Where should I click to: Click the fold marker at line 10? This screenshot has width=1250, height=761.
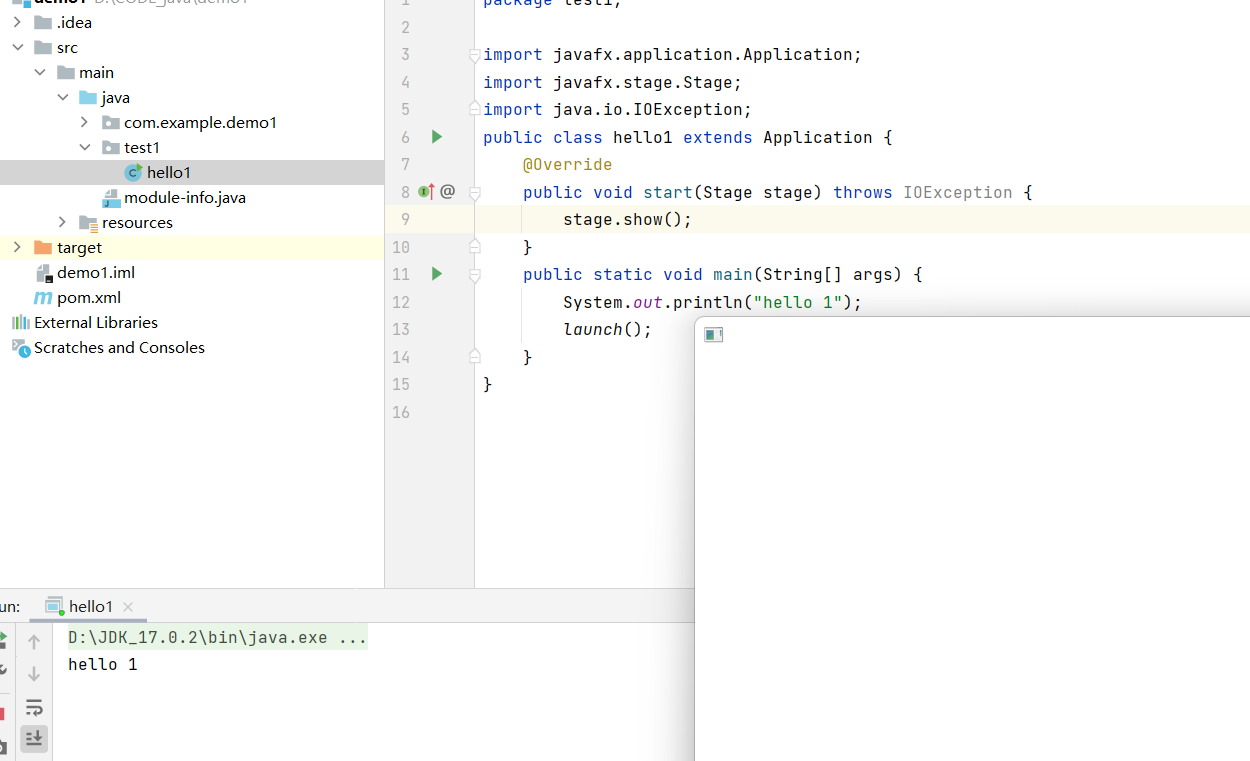pyautogui.click(x=475, y=247)
